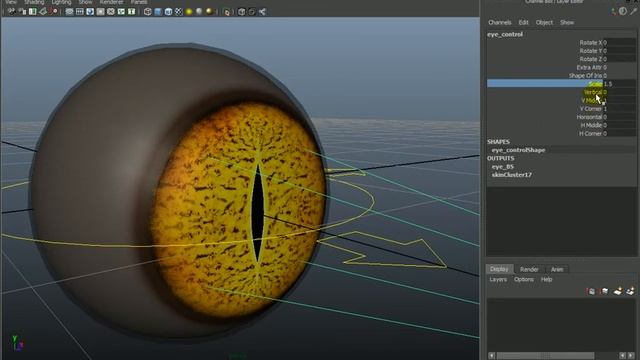Open the Channels menu in Channel Box

(500, 22)
